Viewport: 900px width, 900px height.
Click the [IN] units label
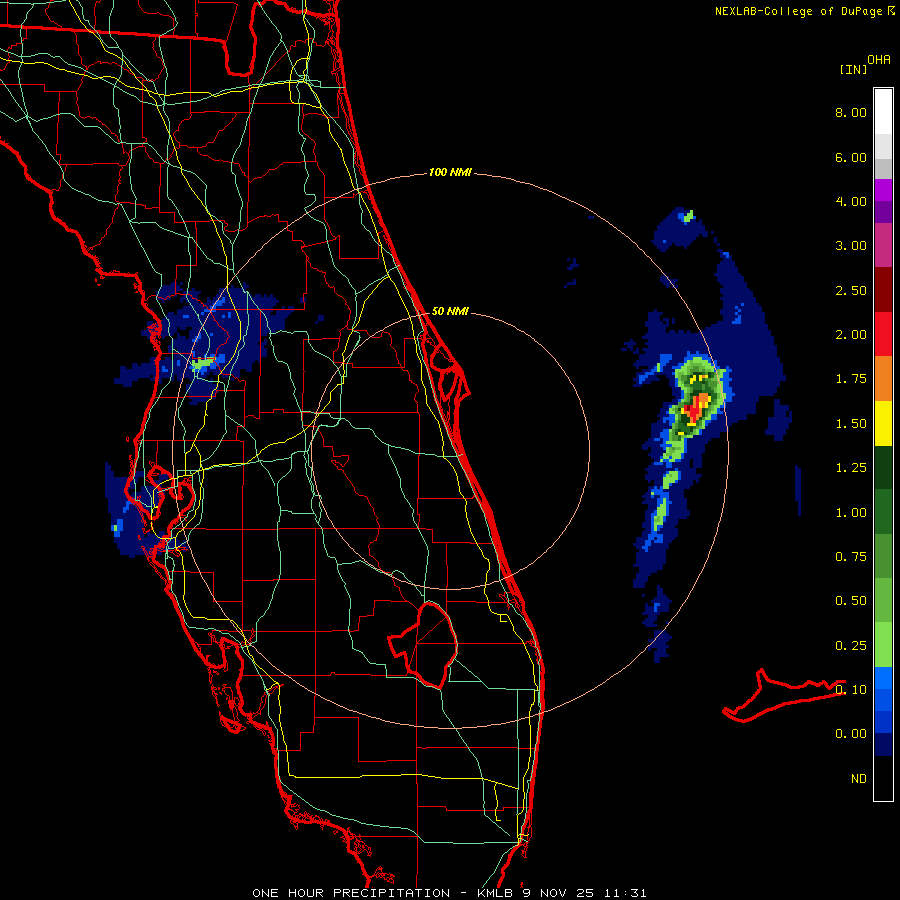pyautogui.click(x=853, y=69)
